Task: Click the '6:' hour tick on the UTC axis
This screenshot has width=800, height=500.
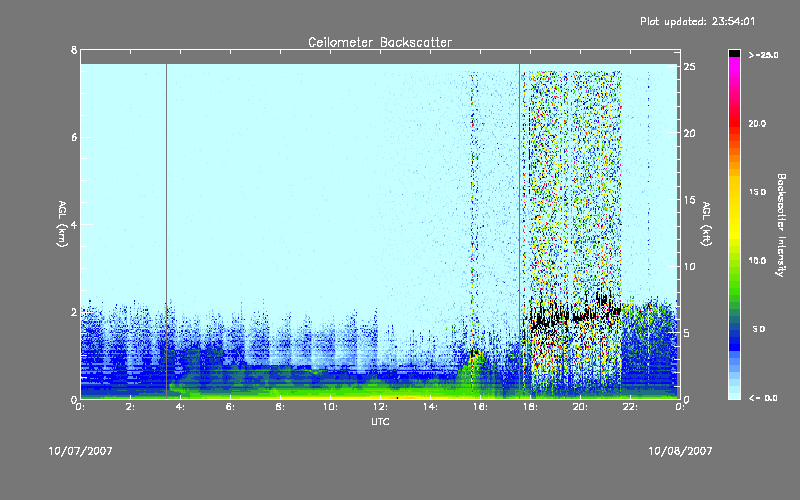Action: (x=230, y=407)
